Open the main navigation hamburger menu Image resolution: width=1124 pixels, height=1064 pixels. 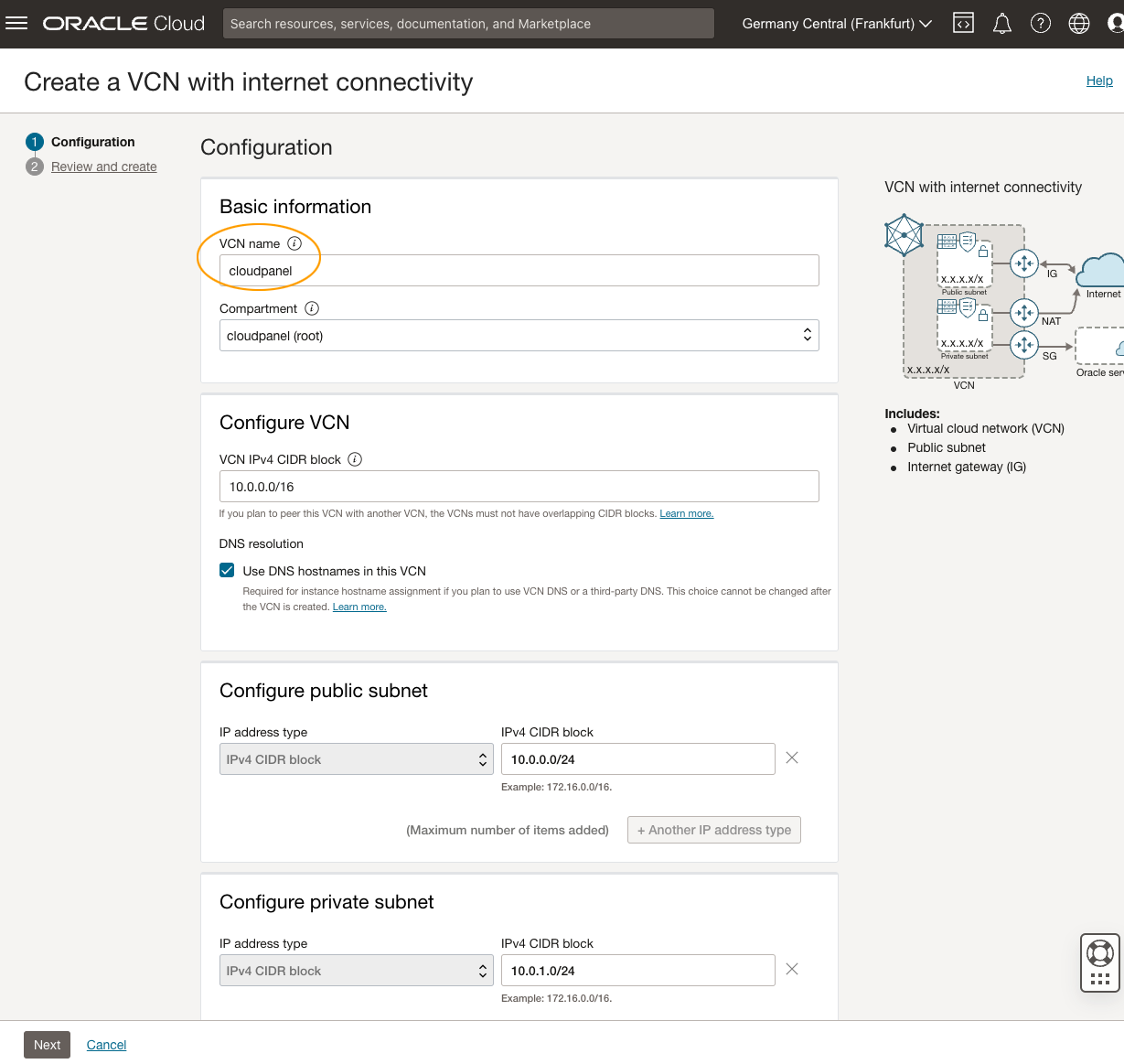coord(16,23)
